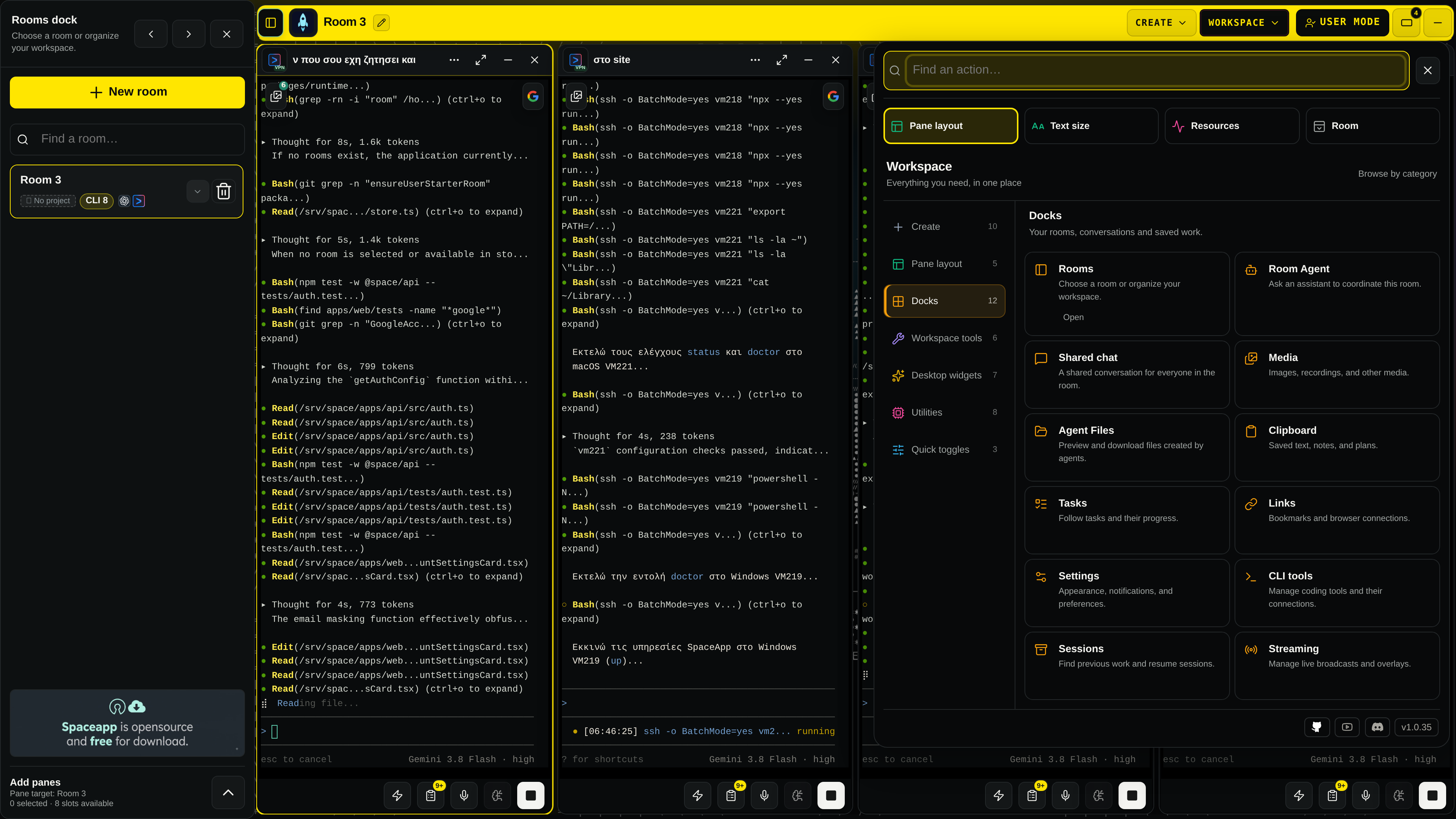
Task: Click lightning bolt icon under first pane
Action: pyautogui.click(x=397, y=795)
